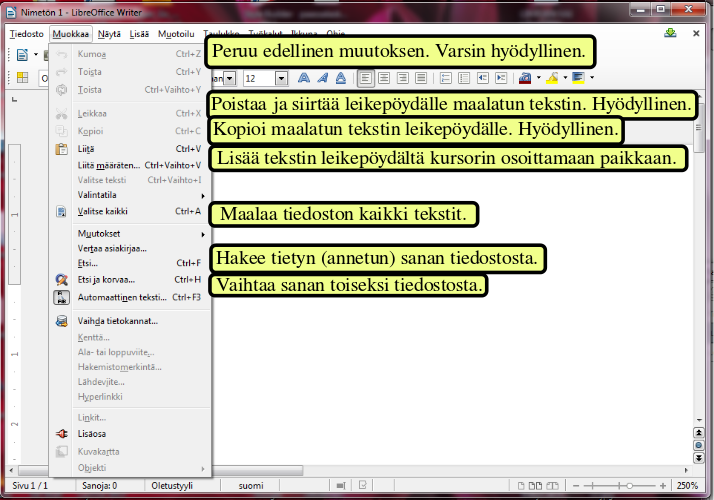Click the AutoText icon in menu
This screenshot has height=500, width=714.
(x=61, y=297)
